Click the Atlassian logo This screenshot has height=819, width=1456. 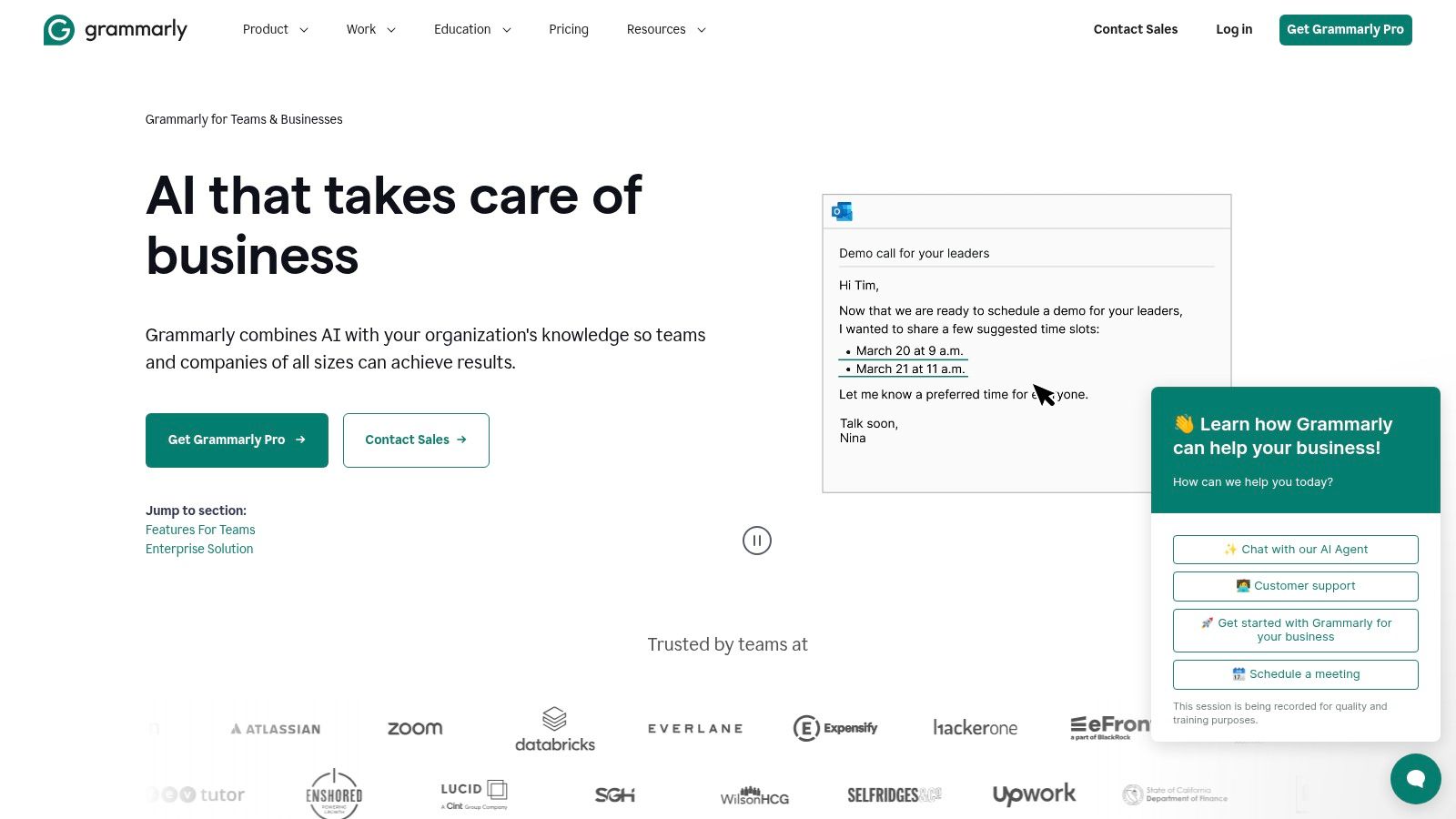point(276,729)
